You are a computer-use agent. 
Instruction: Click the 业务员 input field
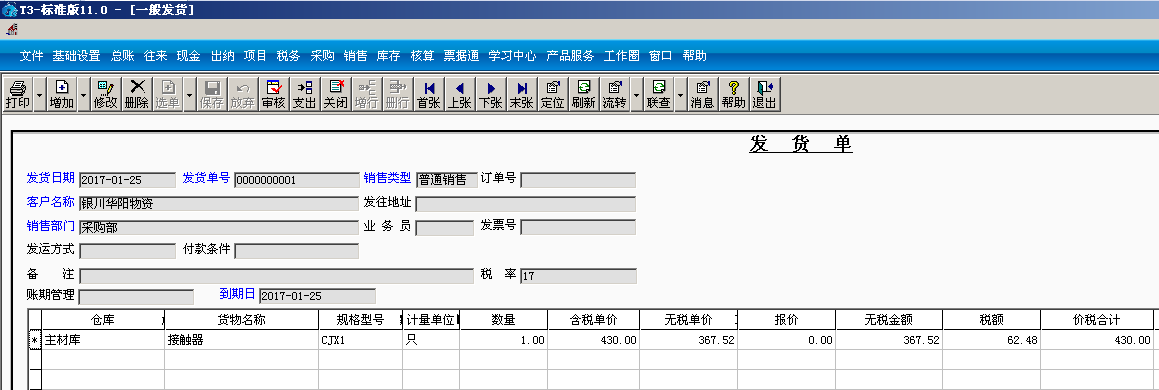point(444,228)
